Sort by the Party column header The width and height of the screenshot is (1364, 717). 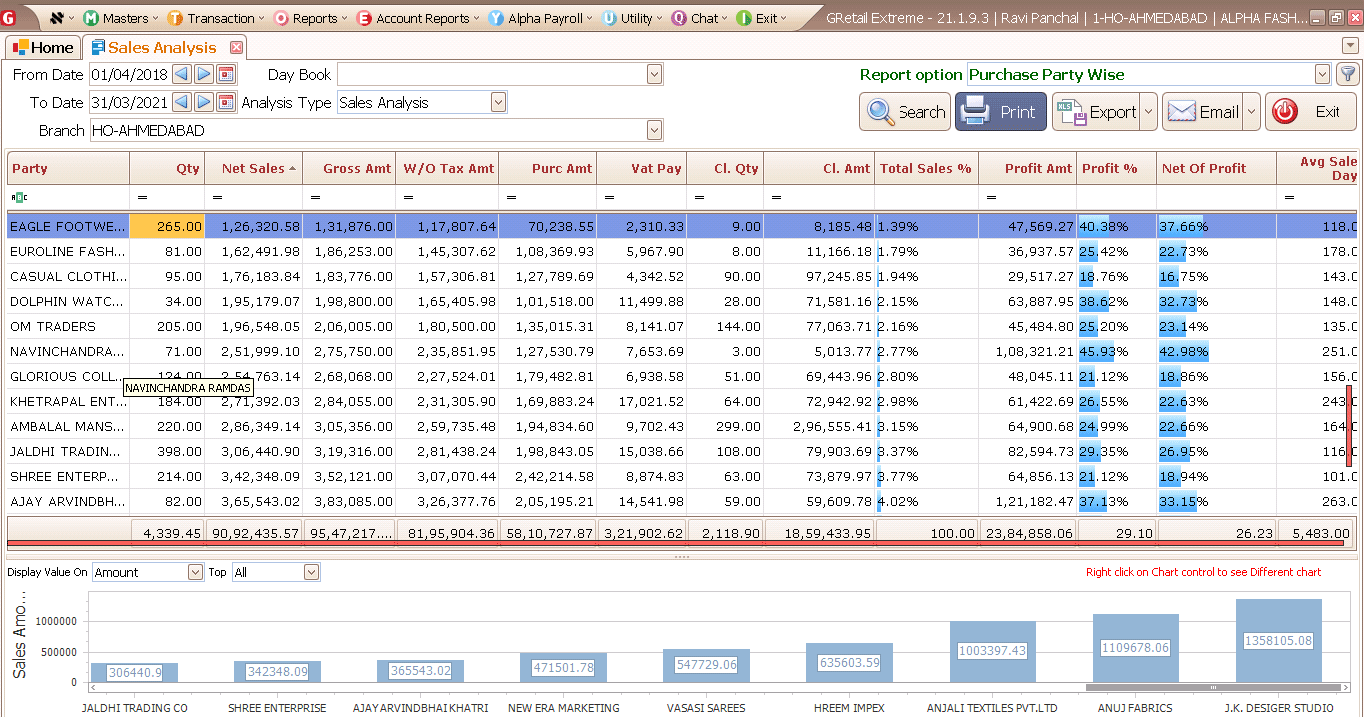pyautogui.click(x=68, y=168)
